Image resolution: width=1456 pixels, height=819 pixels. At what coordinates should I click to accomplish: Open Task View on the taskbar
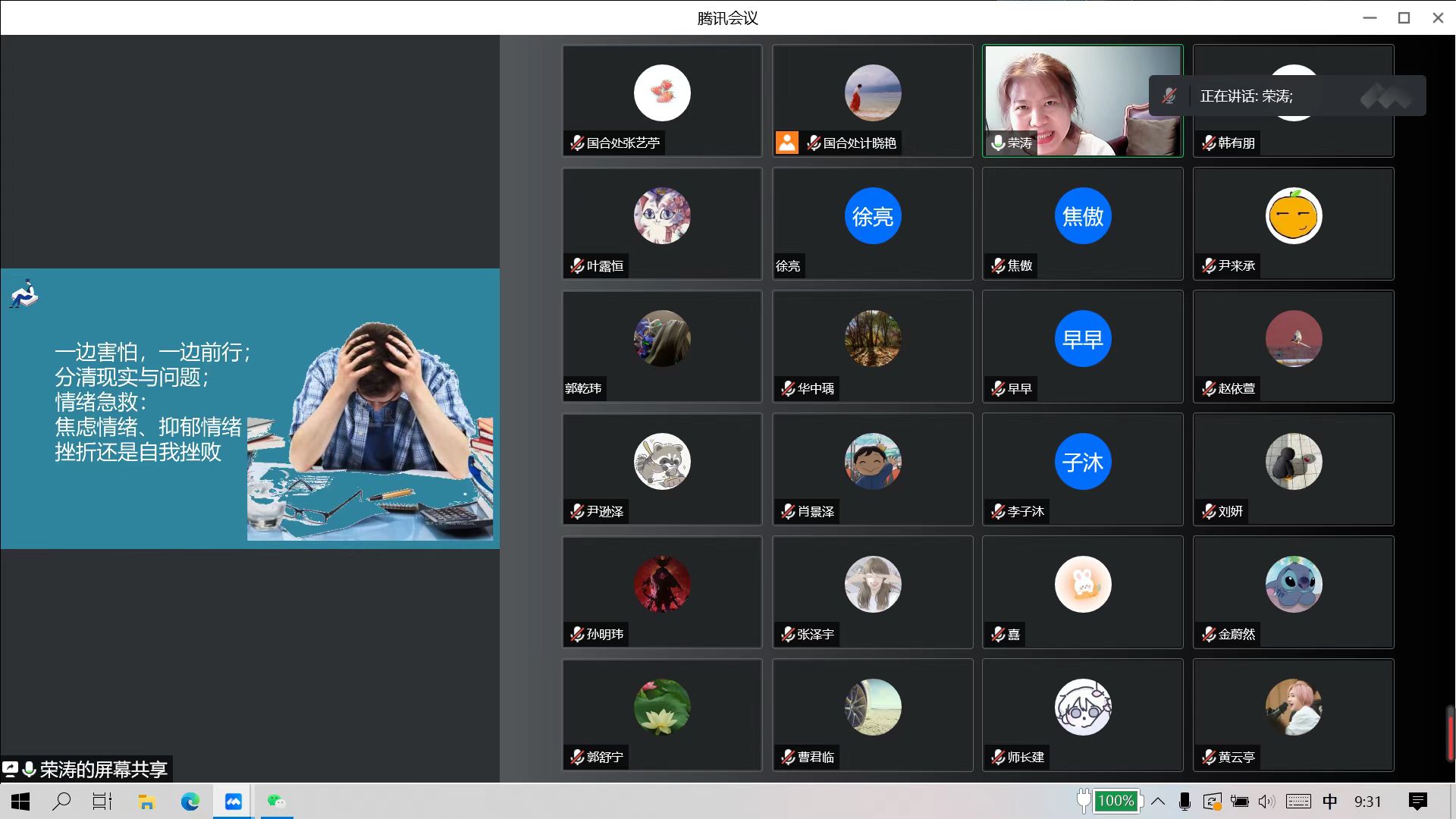point(102,802)
